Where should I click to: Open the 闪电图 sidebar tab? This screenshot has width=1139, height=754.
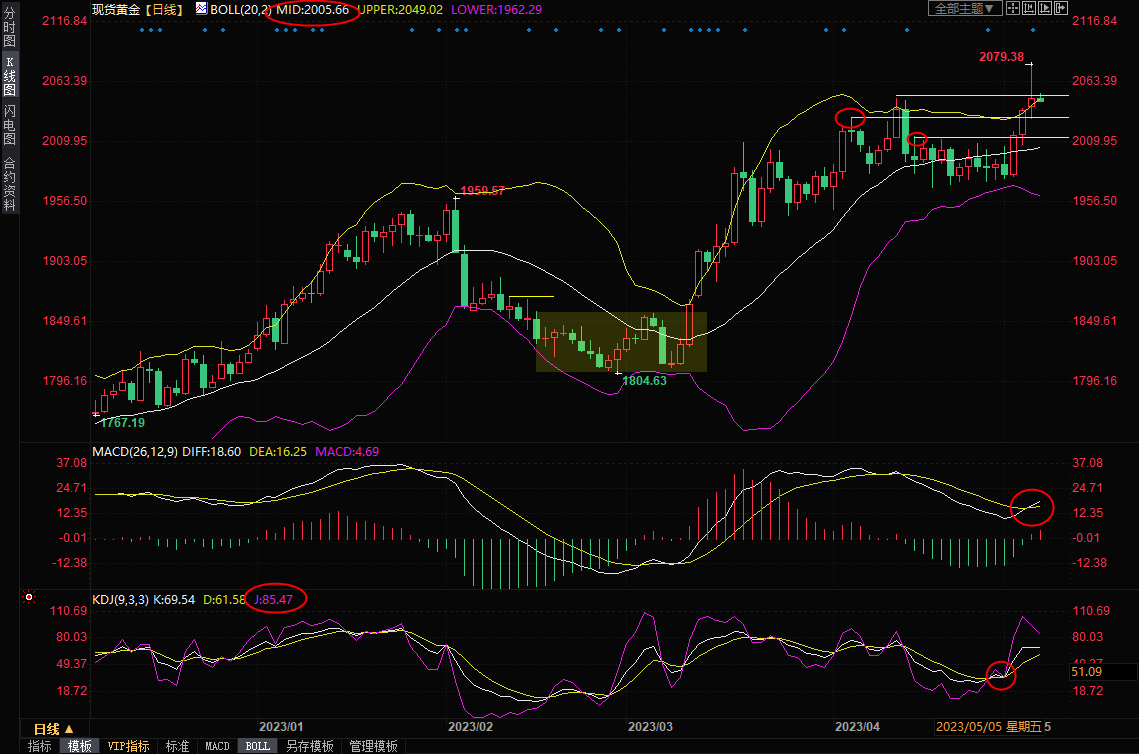[9, 124]
